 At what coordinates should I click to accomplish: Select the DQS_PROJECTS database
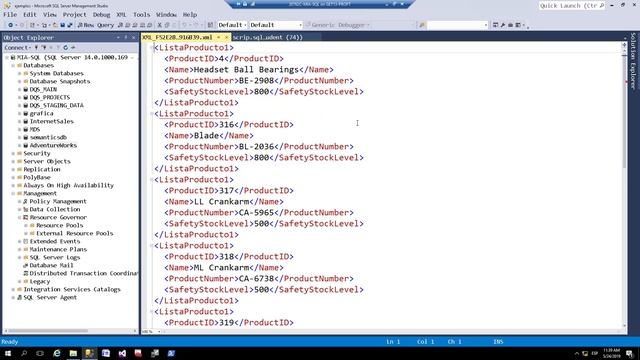pyautogui.click(x=50, y=97)
